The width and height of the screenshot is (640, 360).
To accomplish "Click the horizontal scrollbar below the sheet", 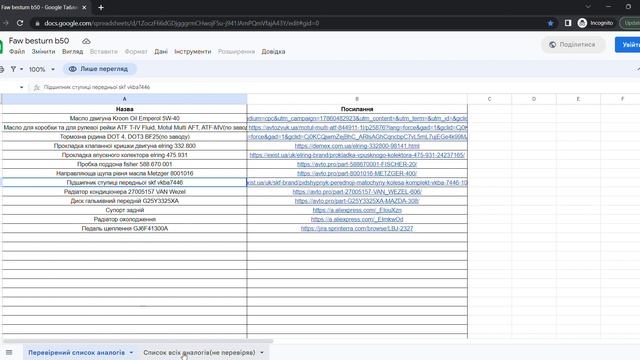I will coord(138,341).
